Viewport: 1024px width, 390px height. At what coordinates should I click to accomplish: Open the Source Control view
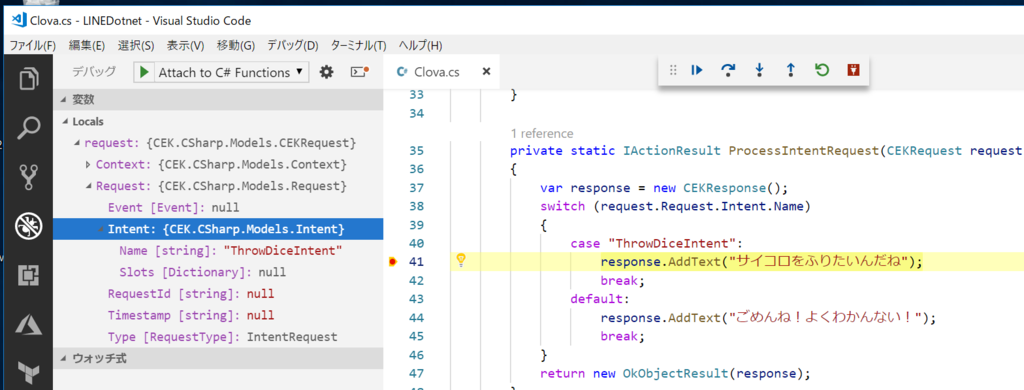point(28,177)
